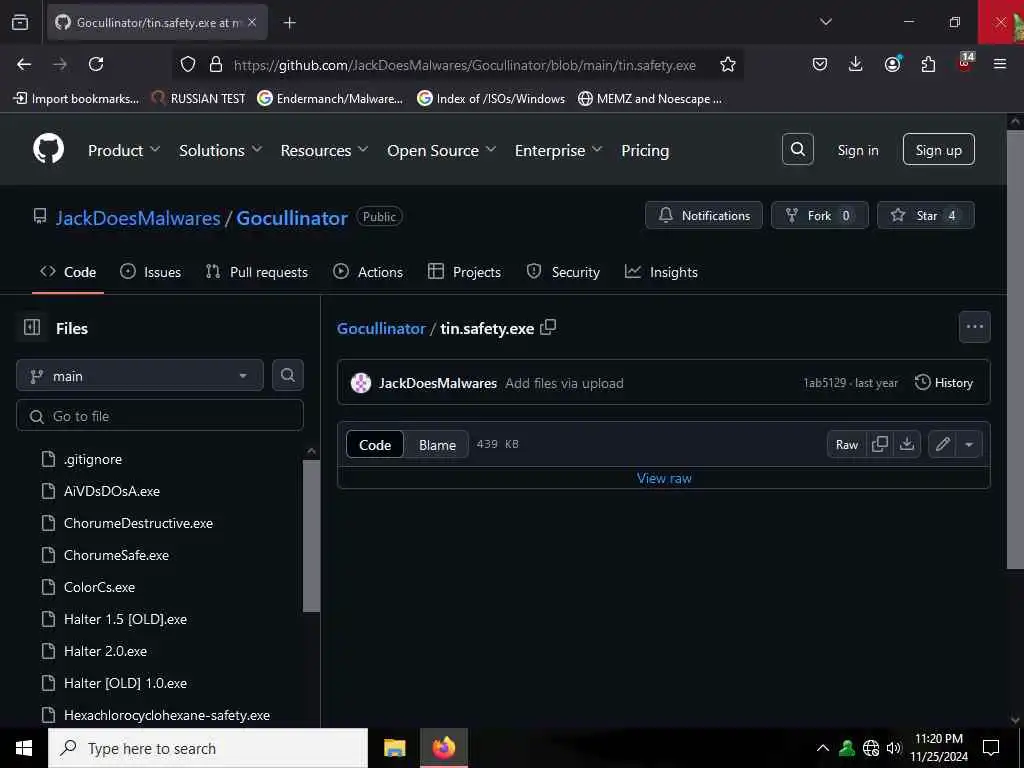Viewport: 1024px width, 768px height.
Task: Open Halter 2.0.exe in file tree
Action: pos(105,651)
